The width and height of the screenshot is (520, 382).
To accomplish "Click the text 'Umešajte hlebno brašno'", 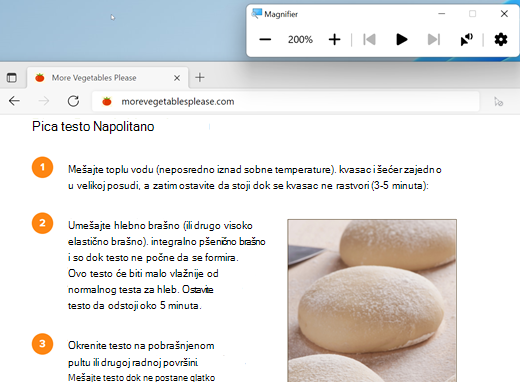I will click(x=124, y=226).
